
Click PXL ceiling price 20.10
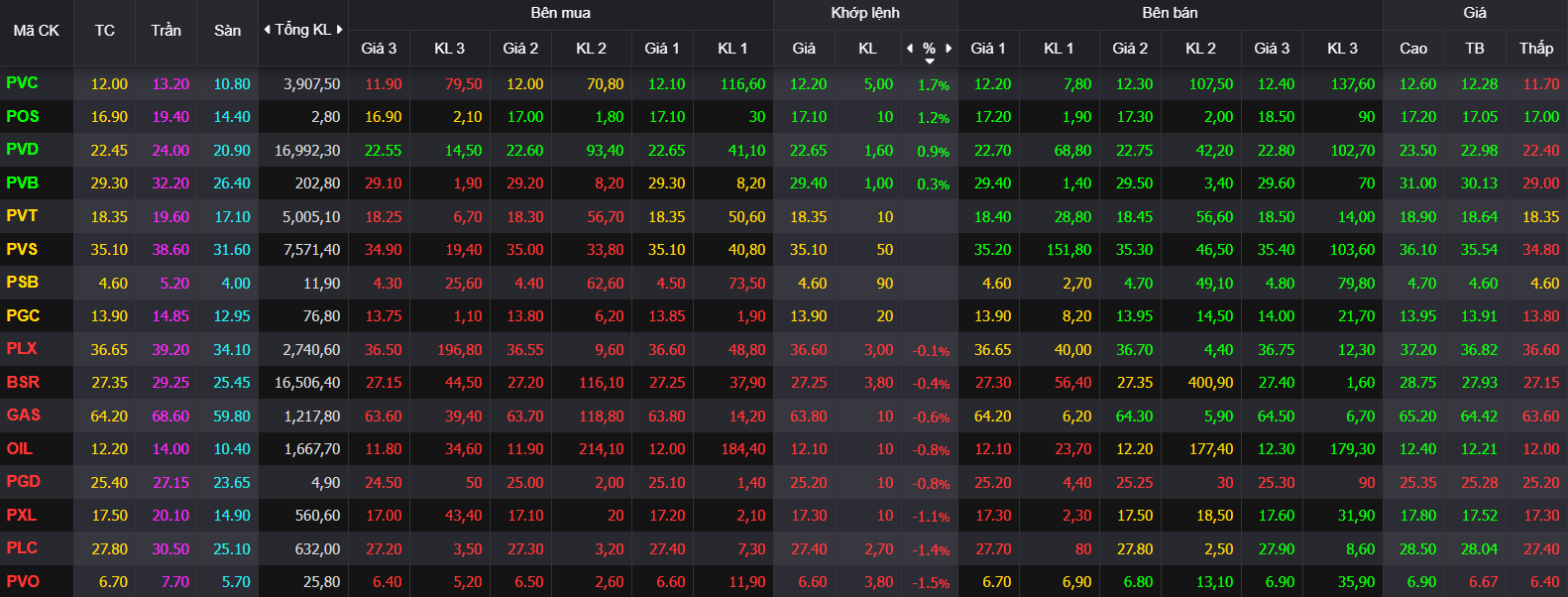point(170,516)
